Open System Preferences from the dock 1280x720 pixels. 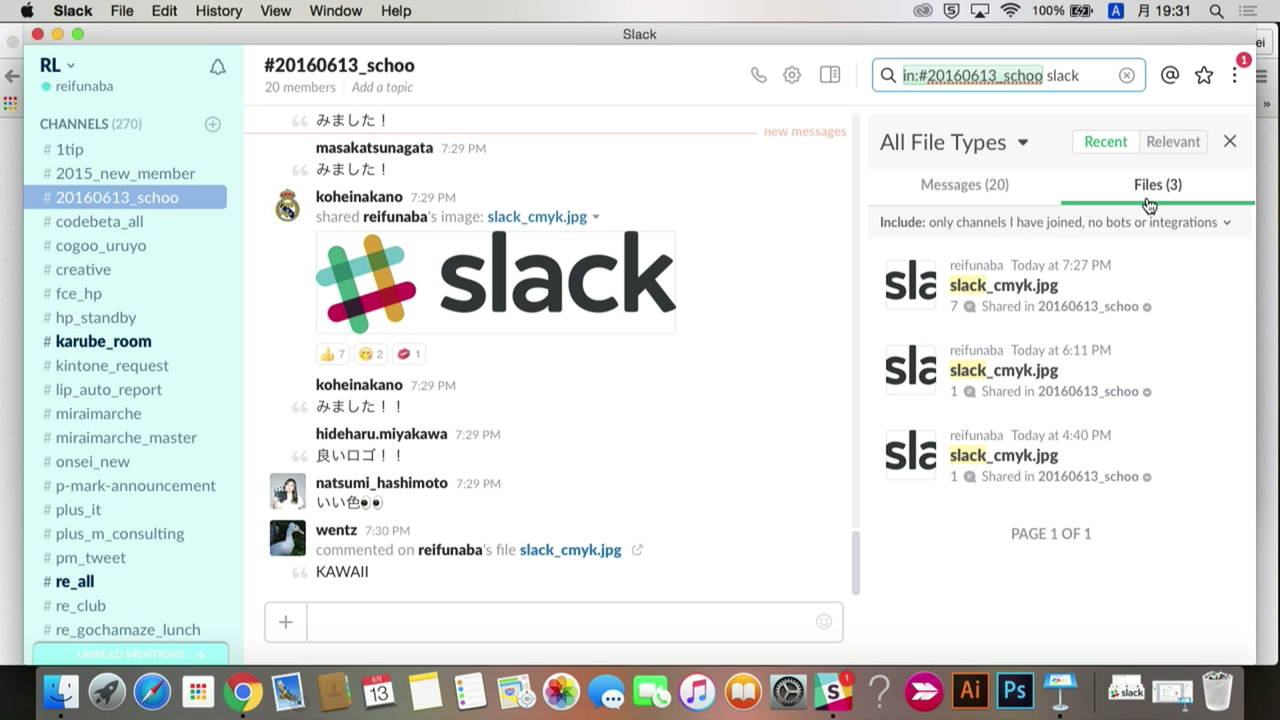[788, 691]
